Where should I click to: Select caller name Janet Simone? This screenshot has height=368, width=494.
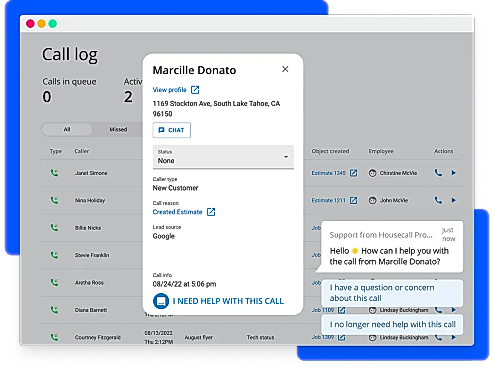click(91, 173)
